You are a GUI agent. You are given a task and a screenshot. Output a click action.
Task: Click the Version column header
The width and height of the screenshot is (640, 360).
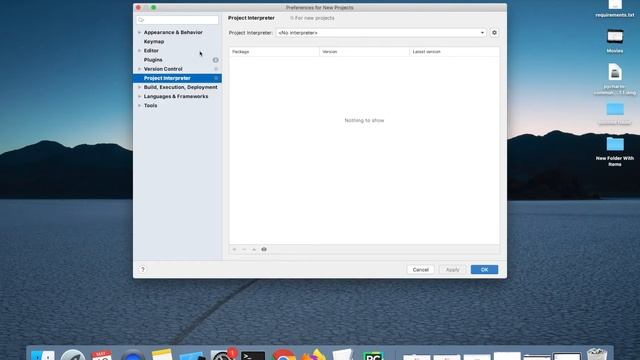coord(364,52)
